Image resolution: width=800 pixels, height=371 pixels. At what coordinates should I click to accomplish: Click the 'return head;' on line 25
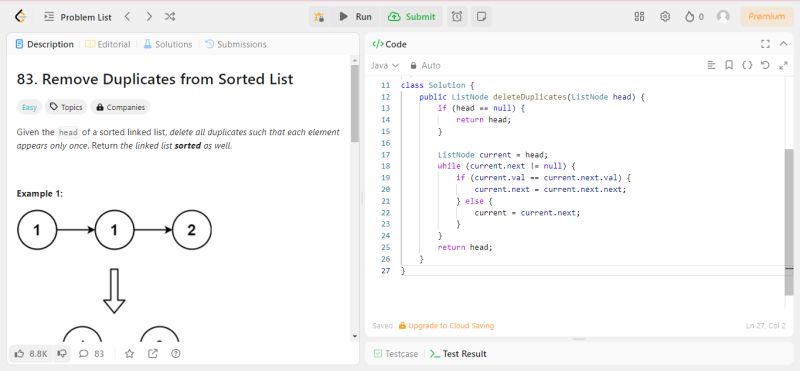point(465,247)
